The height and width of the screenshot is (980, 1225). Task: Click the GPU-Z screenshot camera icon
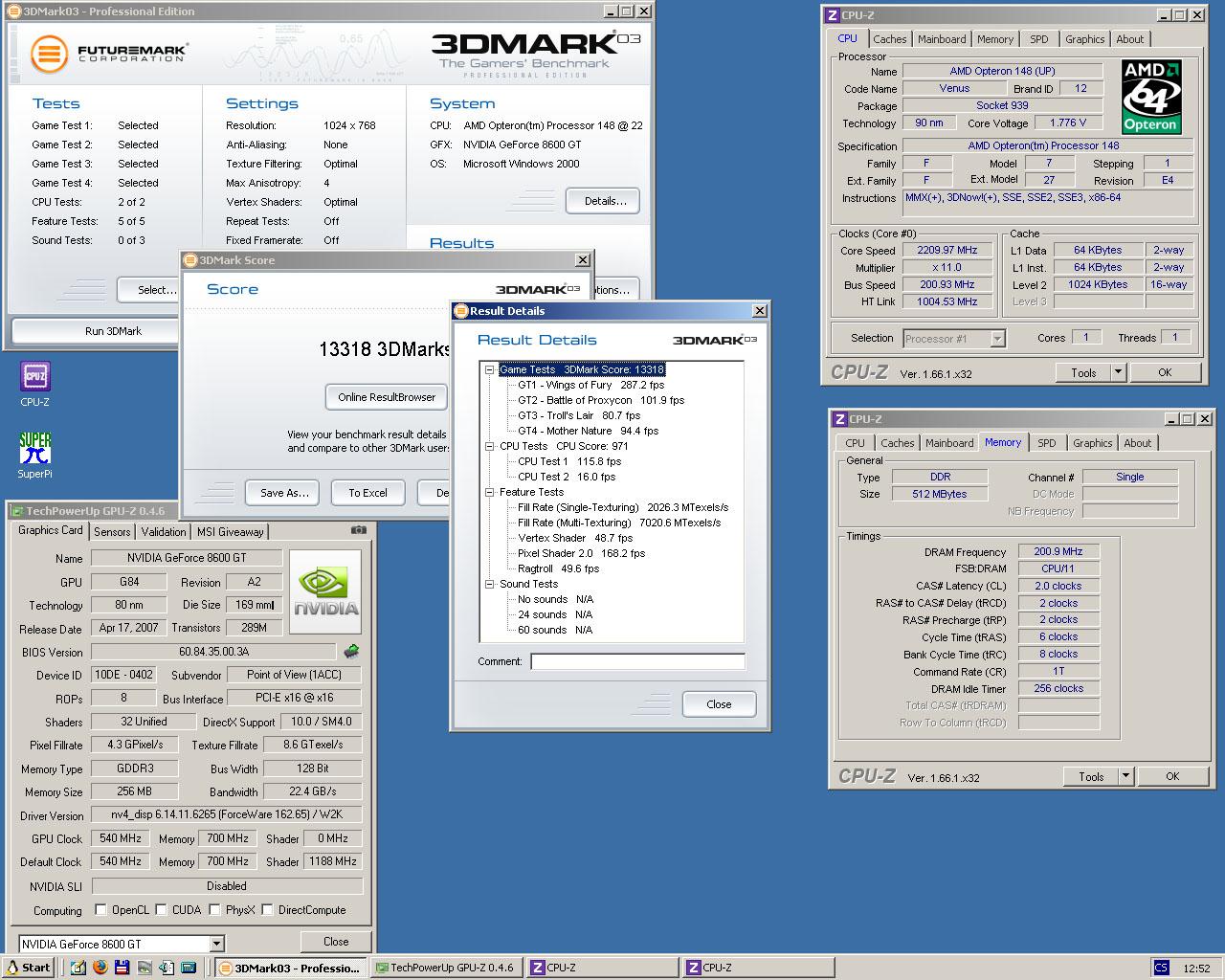(358, 530)
